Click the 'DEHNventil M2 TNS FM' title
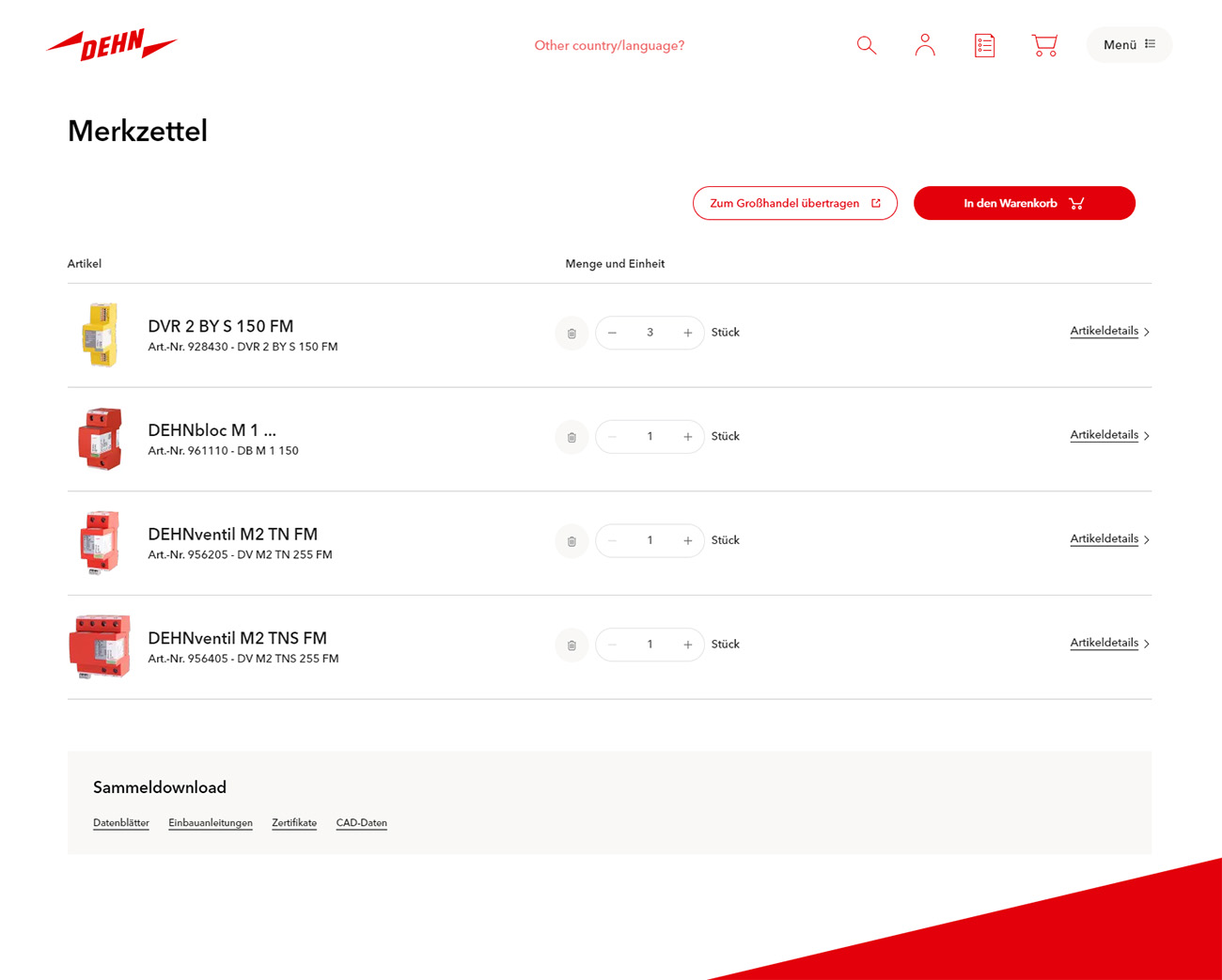Viewport: 1222px width, 980px height. (x=238, y=638)
